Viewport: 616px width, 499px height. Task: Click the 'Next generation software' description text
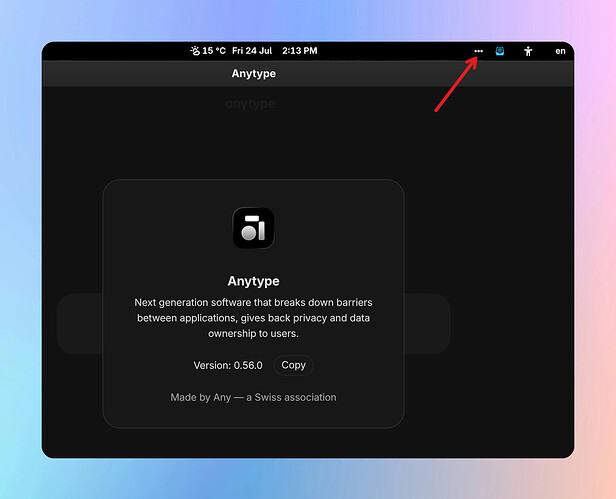[253, 318]
